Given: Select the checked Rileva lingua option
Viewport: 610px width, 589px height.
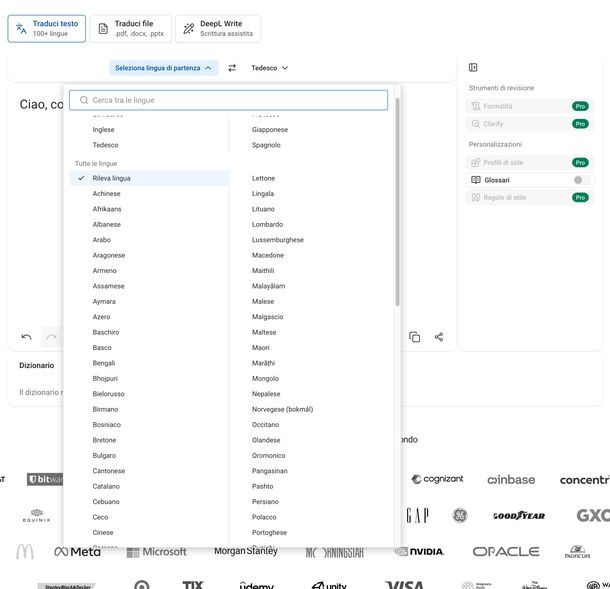Looking at the screenshot, I should click(111, 178).
